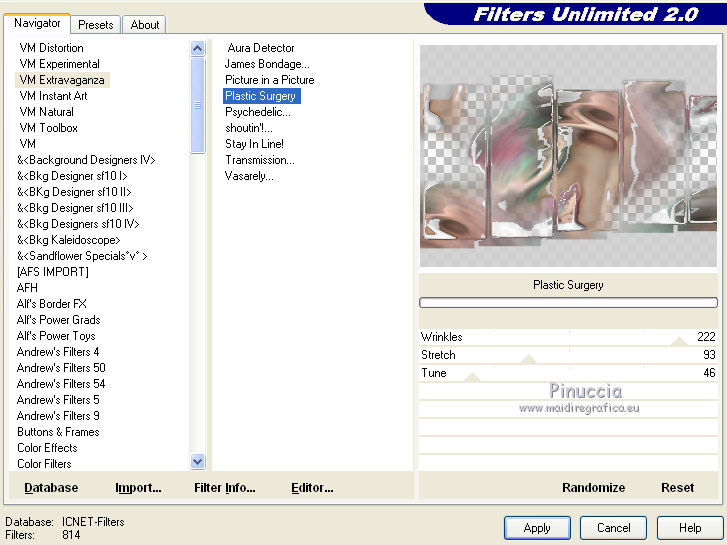Select VM Natural category
Viewport: 727px width, 545px height.
46,112
